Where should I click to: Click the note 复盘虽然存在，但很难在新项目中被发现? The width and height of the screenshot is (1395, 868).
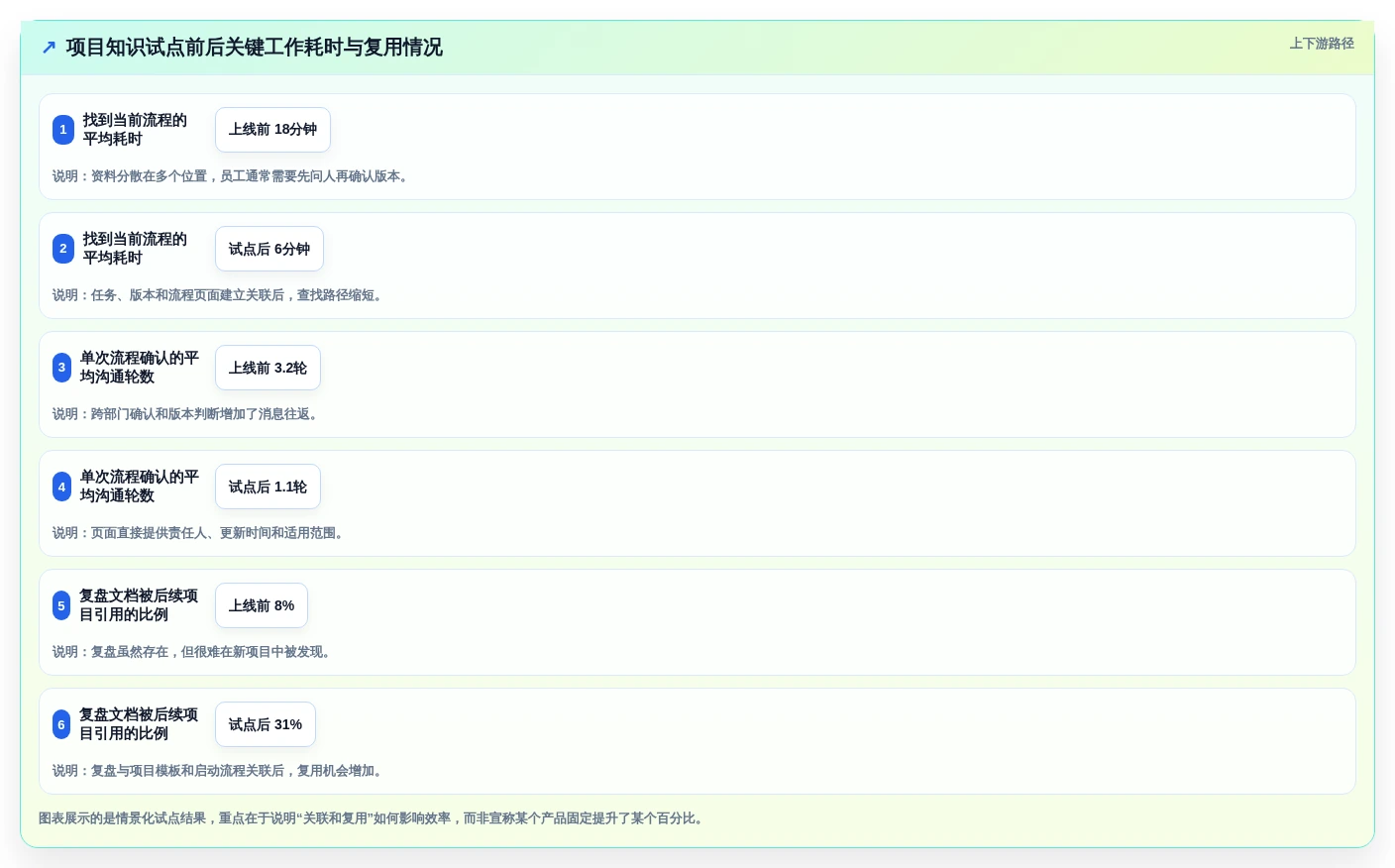click(x=193, y=652)
